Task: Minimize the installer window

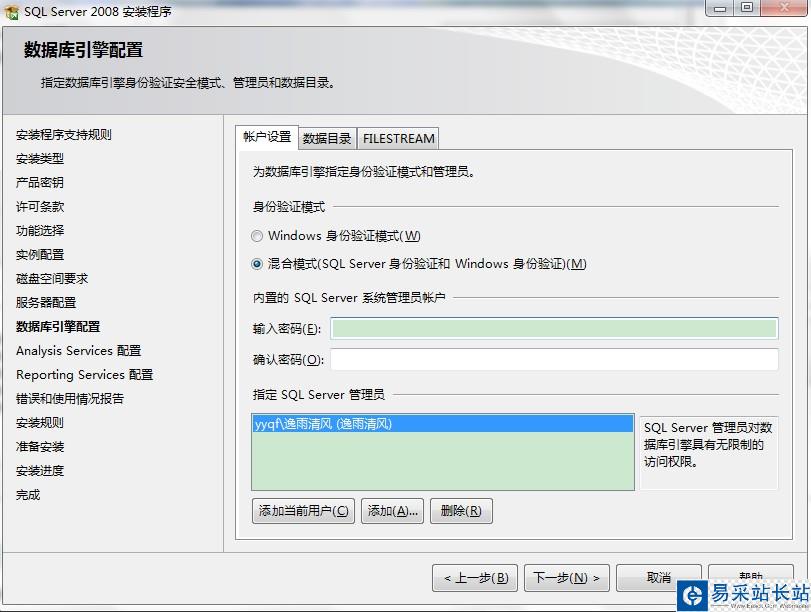Action: click(720, 8)
